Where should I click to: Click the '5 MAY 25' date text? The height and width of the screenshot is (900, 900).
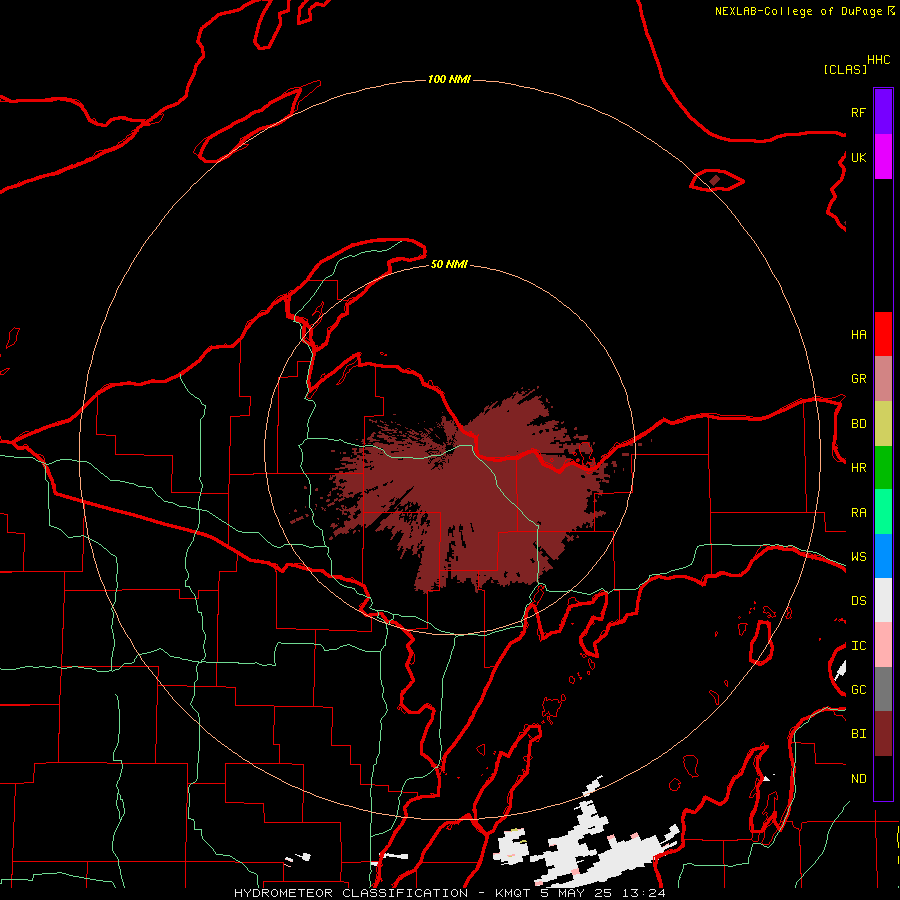point(576,893)
